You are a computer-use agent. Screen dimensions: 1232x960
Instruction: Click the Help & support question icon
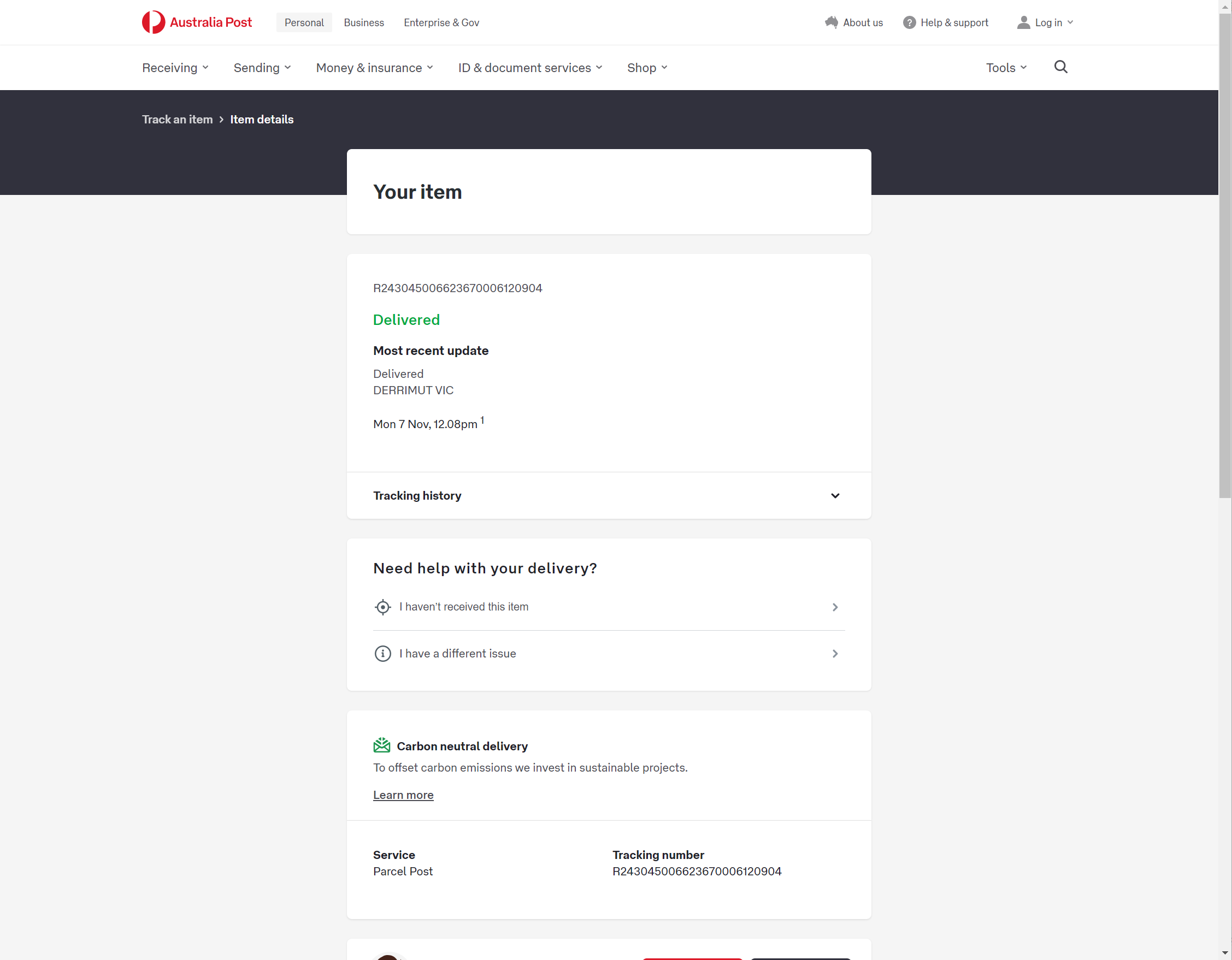pos(909,22)
